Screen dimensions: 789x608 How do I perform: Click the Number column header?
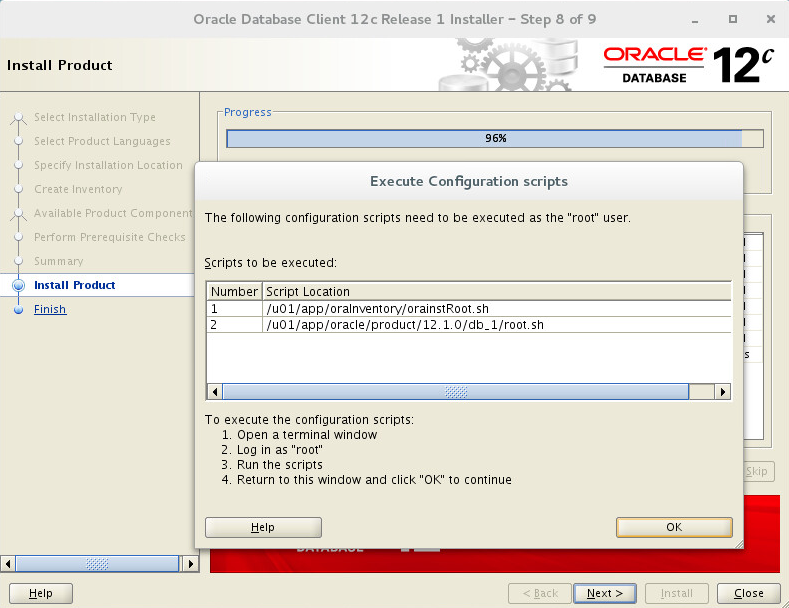(234, 291)
